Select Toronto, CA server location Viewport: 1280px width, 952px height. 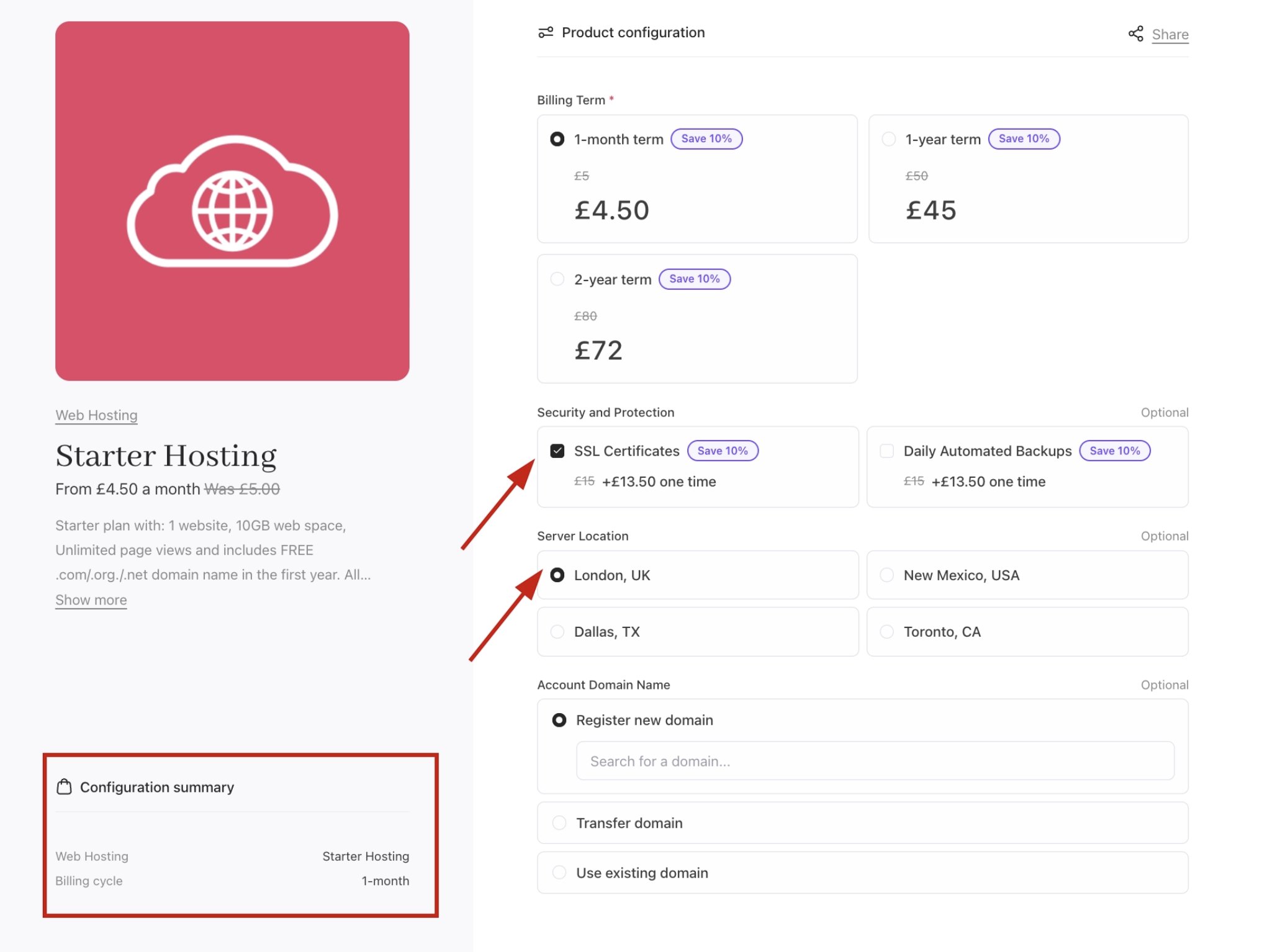1027,632
